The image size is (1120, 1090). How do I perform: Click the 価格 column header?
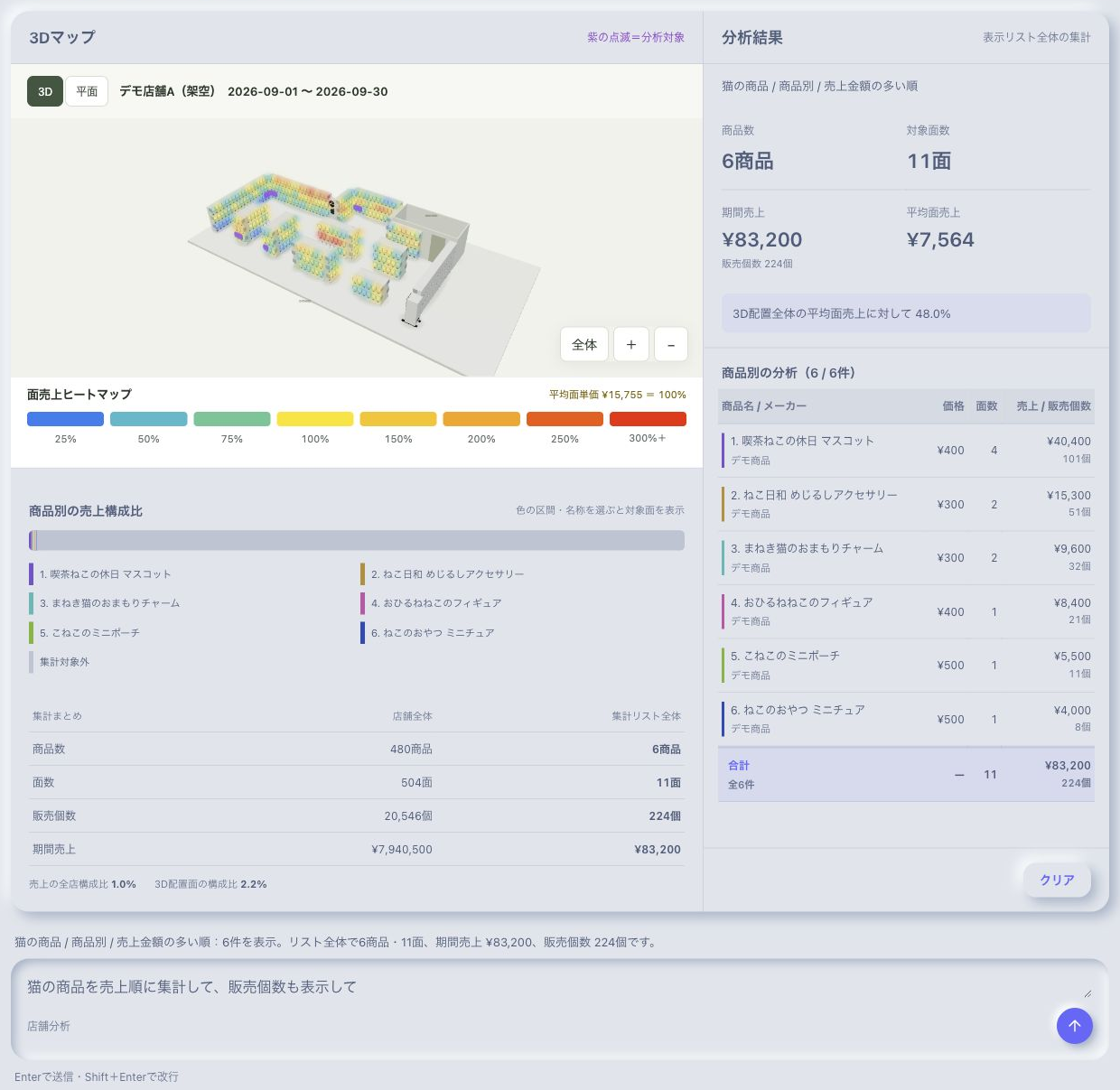point(953,406)
